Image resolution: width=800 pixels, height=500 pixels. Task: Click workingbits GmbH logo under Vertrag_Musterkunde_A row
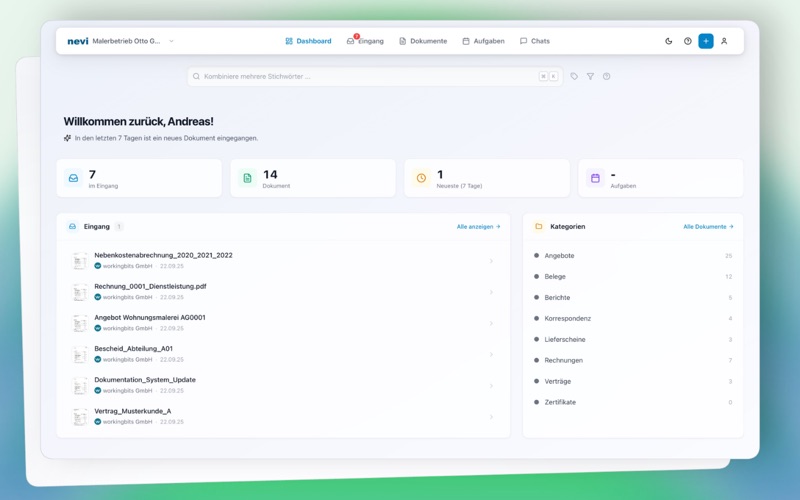click(97, 422)
